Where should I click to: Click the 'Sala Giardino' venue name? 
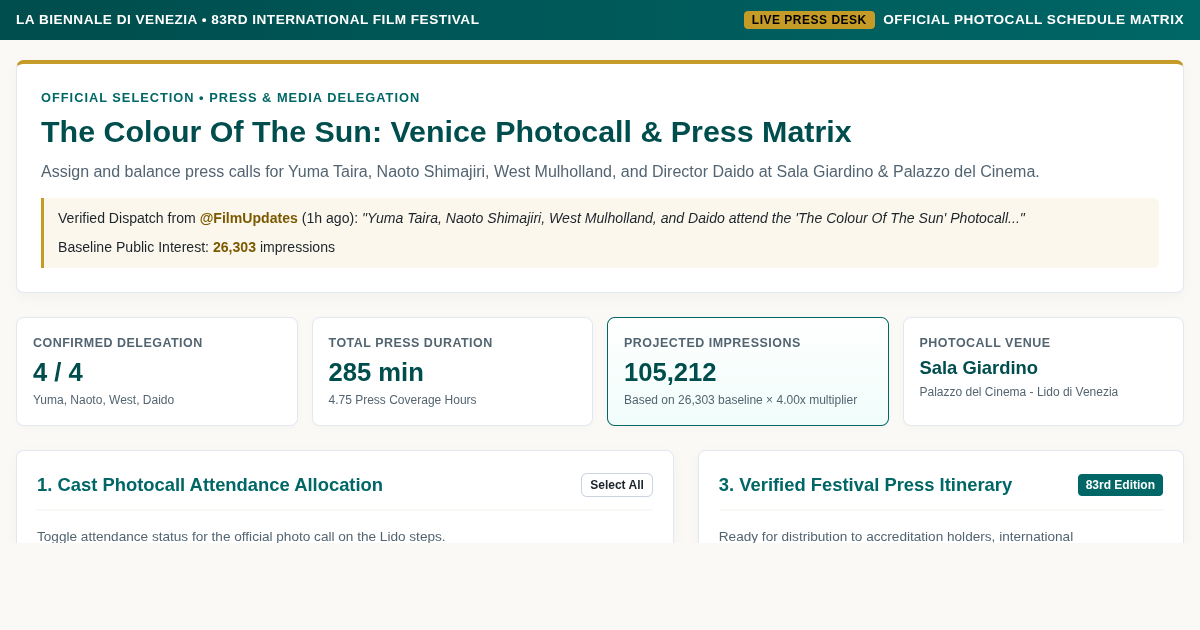tap(979, 368)
